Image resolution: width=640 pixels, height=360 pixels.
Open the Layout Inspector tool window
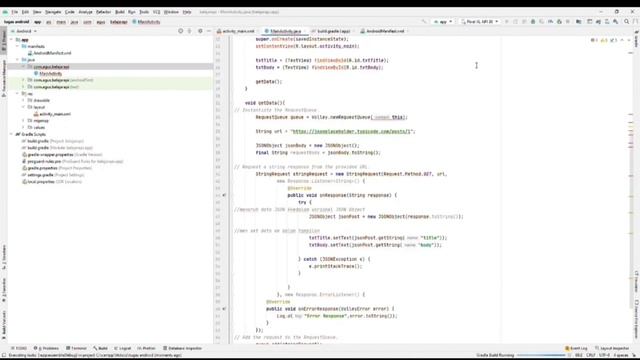coord(612,348)
